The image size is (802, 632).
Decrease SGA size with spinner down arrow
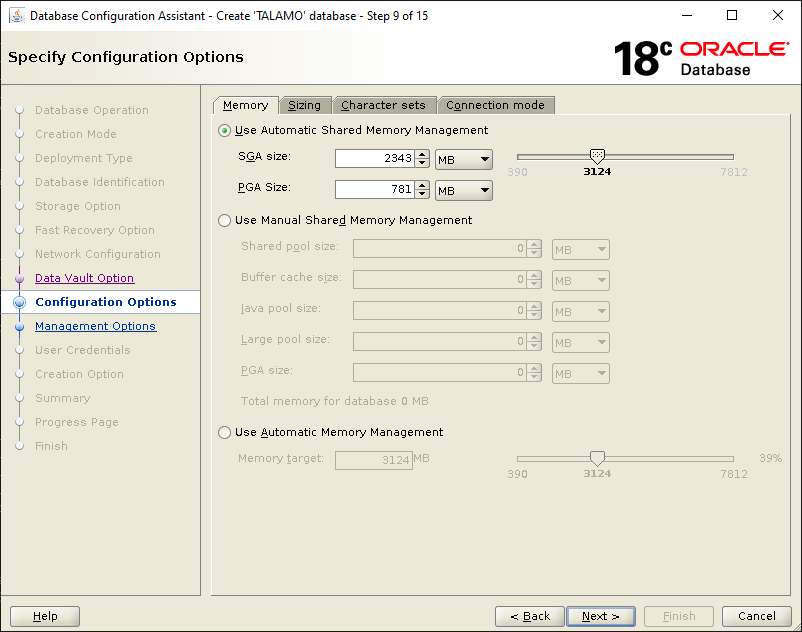pos(422,163)
